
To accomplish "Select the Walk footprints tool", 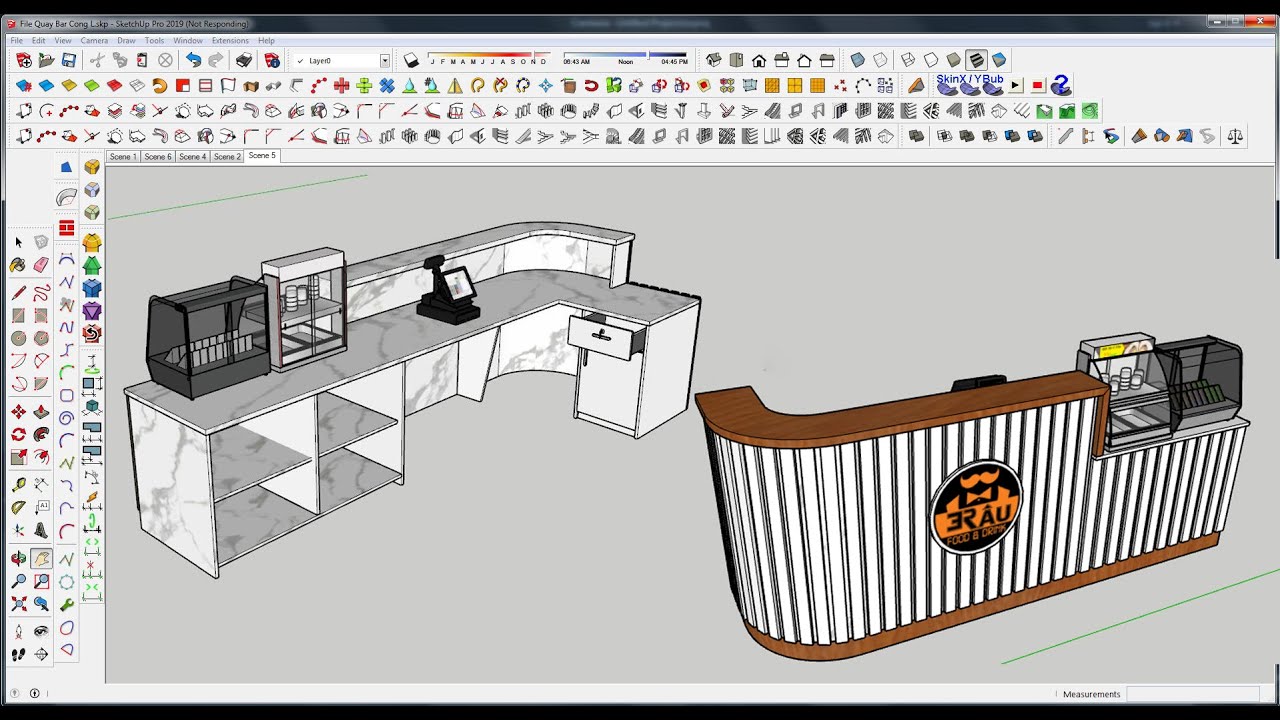I will pos(18,655).
